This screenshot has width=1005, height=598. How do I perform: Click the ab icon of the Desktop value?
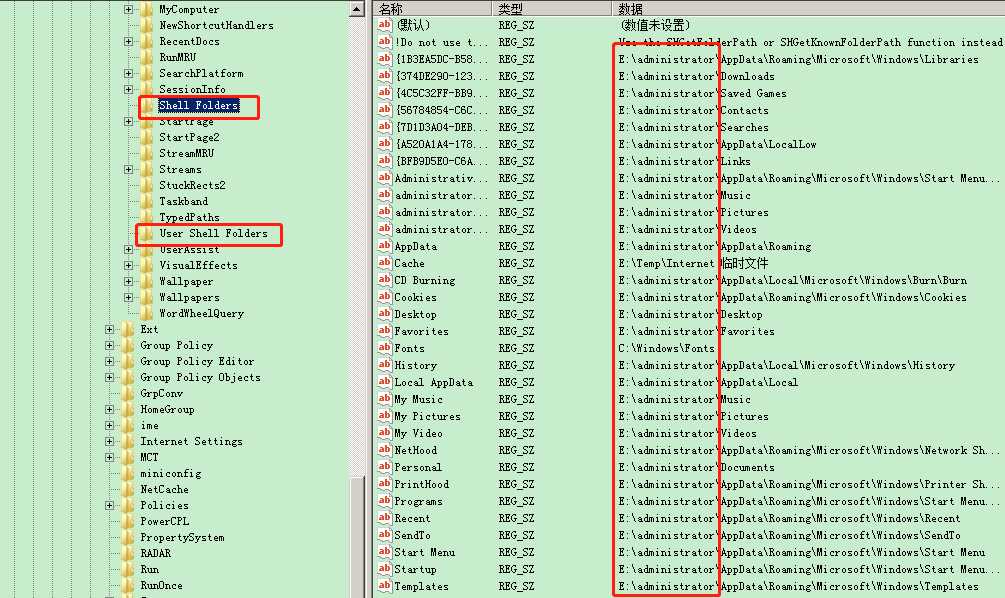385,314
